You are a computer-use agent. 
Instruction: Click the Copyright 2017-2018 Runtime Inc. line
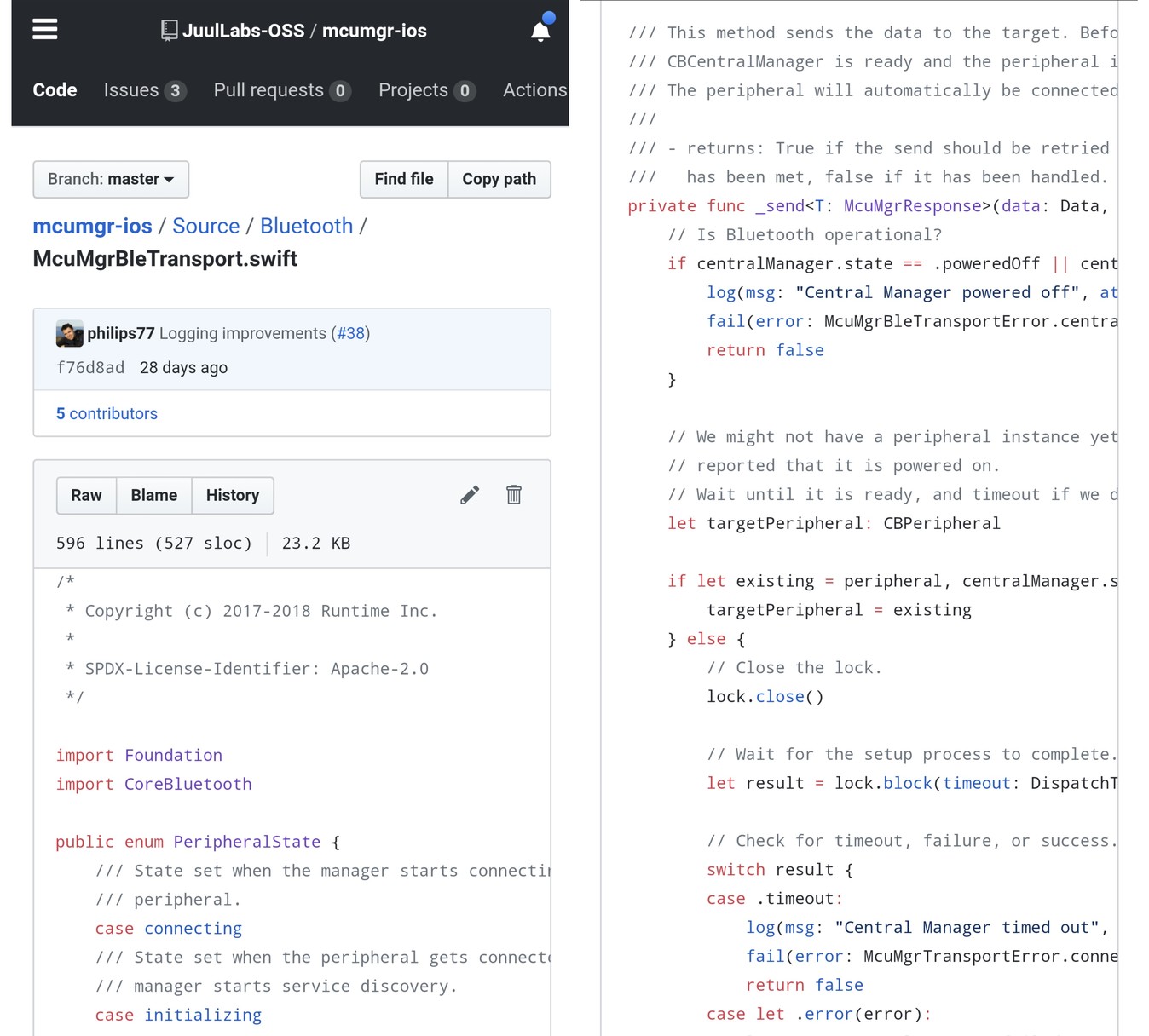click(x=251, y=611)
